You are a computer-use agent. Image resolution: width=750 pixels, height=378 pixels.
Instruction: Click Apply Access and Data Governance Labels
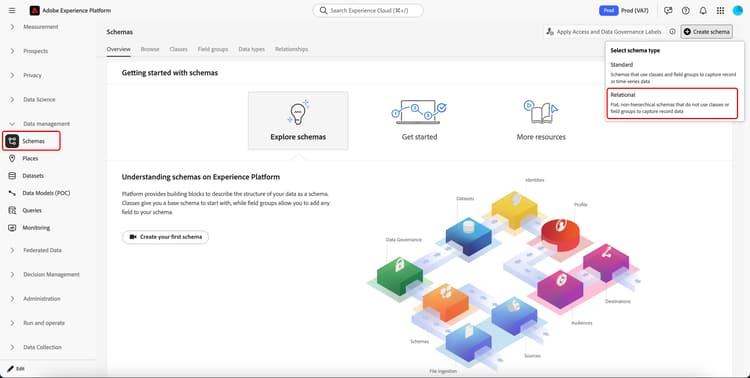tap(604, 32)
